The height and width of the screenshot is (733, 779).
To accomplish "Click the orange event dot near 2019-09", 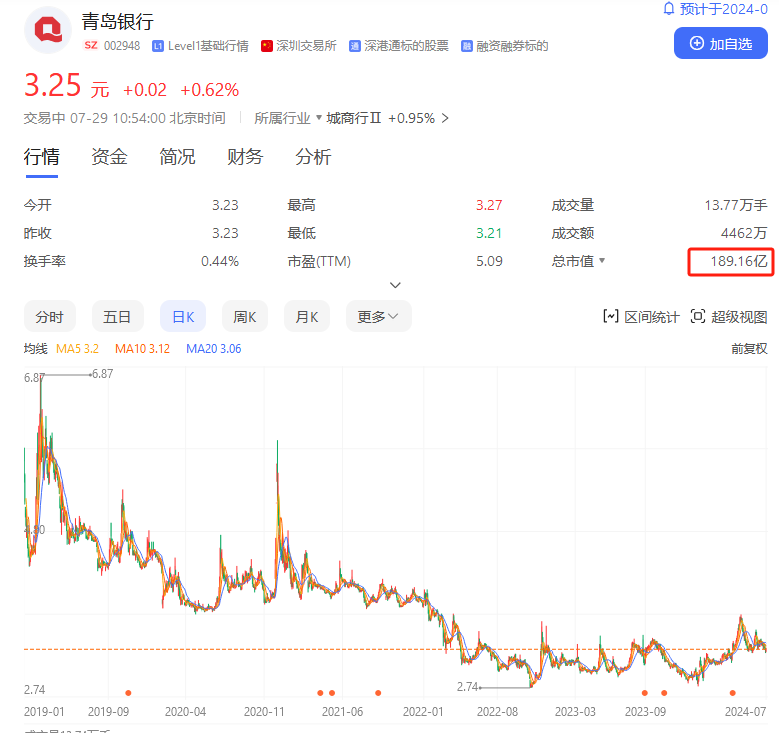I will click(x=128, y=693).
